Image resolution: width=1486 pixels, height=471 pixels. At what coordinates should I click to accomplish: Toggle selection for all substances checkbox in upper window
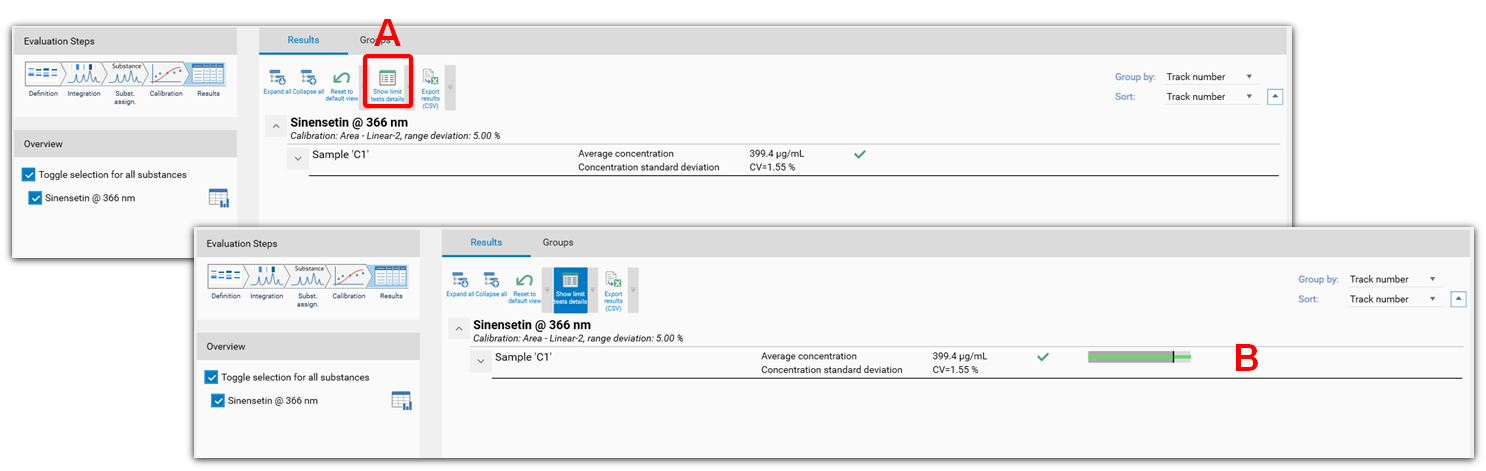(30, 175)
